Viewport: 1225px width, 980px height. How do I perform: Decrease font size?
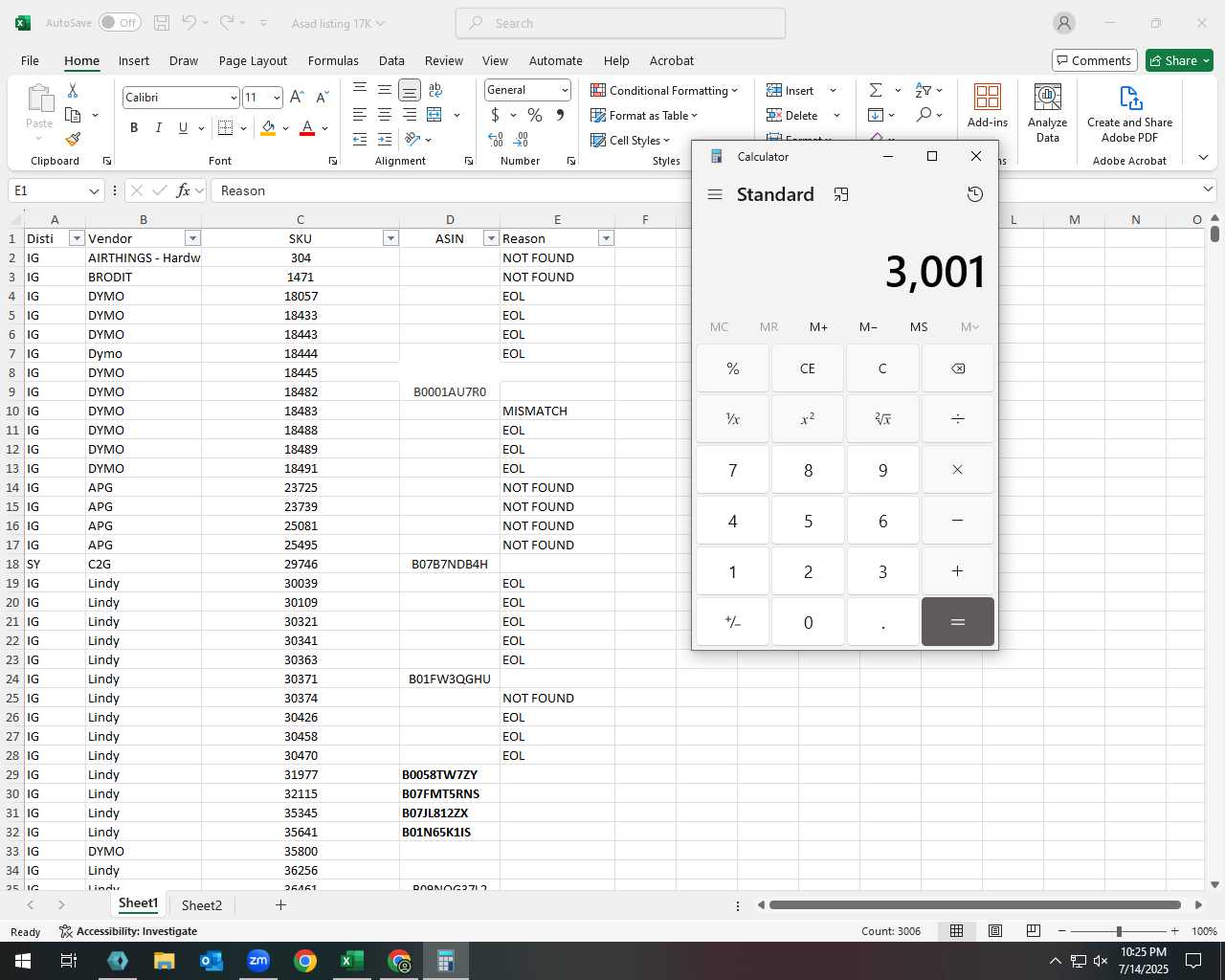(x=323, y=97)
